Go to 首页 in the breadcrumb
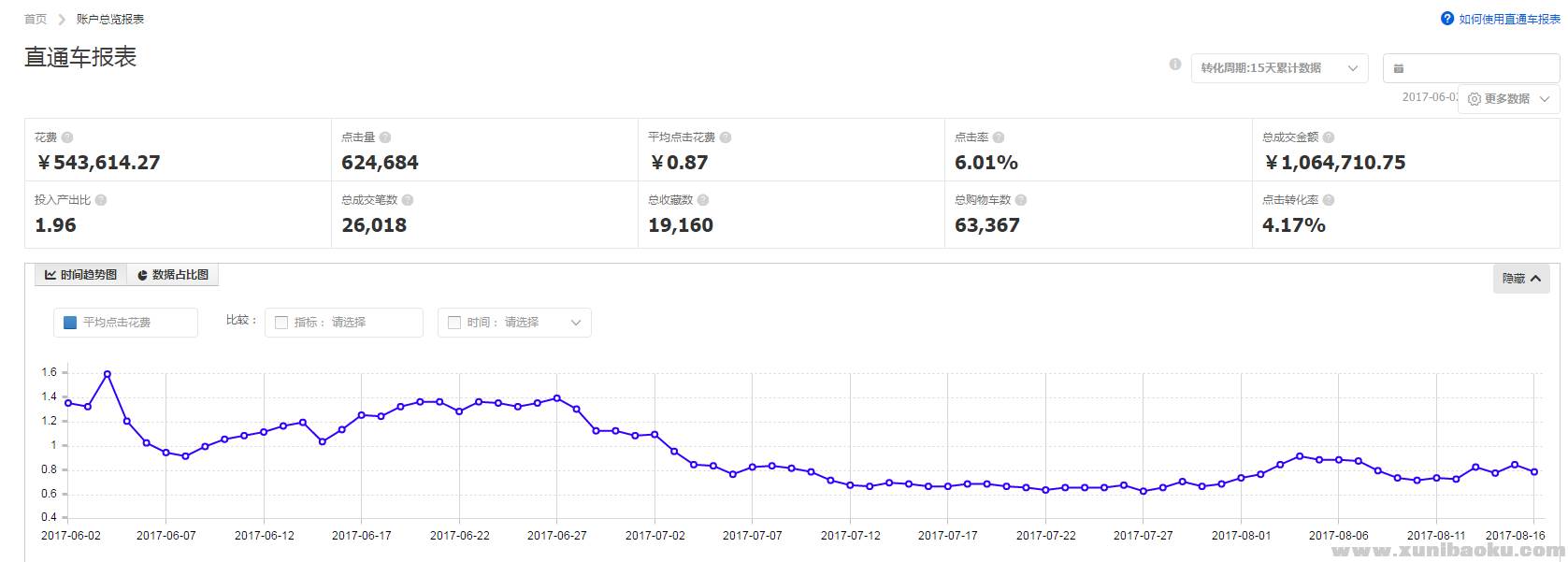The width and height of the screenshot is (1568, 562). click(36, 19)
